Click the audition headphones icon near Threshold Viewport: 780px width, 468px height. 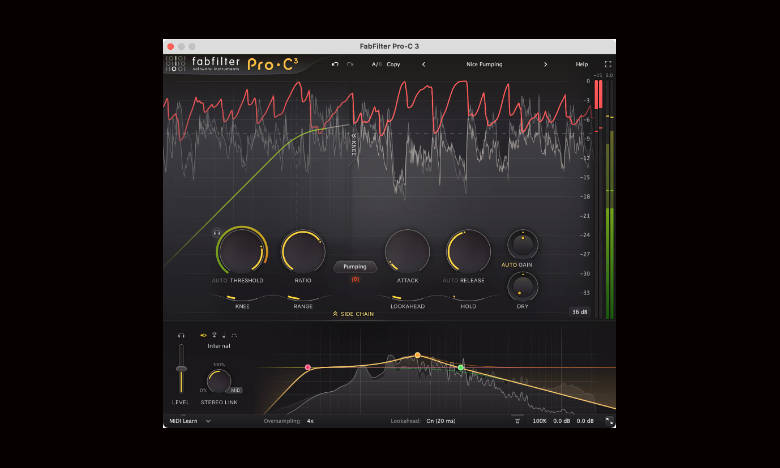[x=217, y=231]
